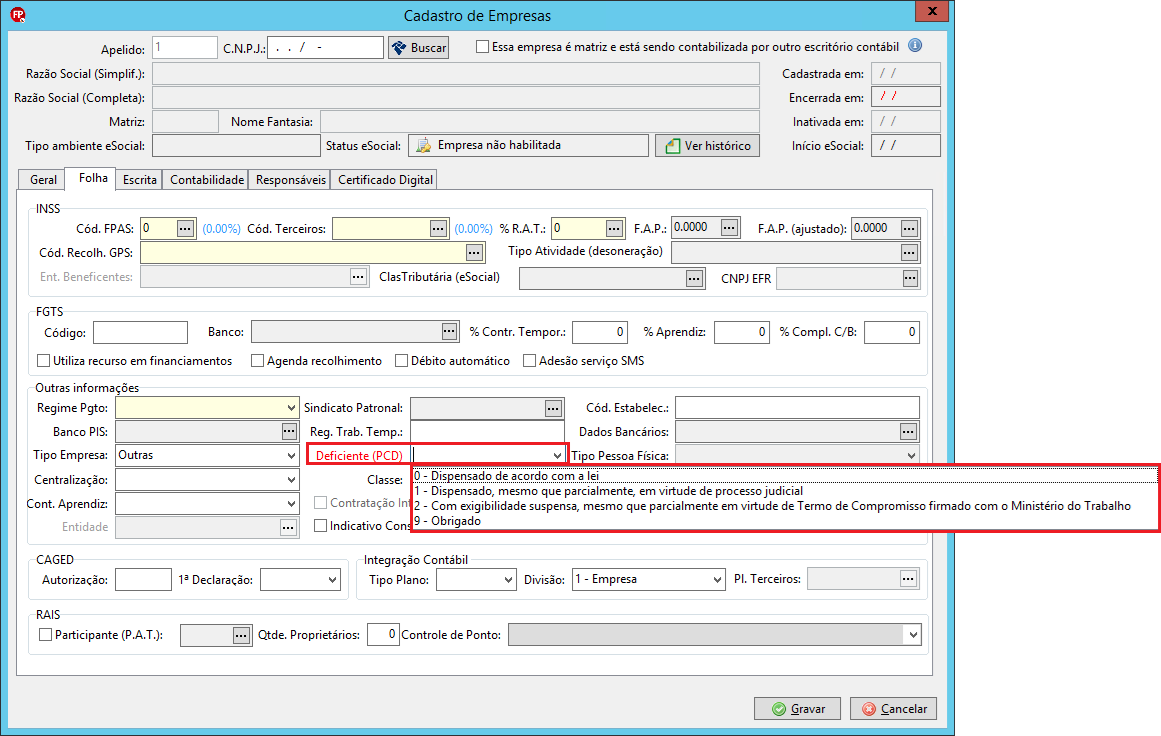This screenshot has height=736, width=1161.
Task: Toggle 'Indicativo Cons' checkbox
Action: coord(321,526)
